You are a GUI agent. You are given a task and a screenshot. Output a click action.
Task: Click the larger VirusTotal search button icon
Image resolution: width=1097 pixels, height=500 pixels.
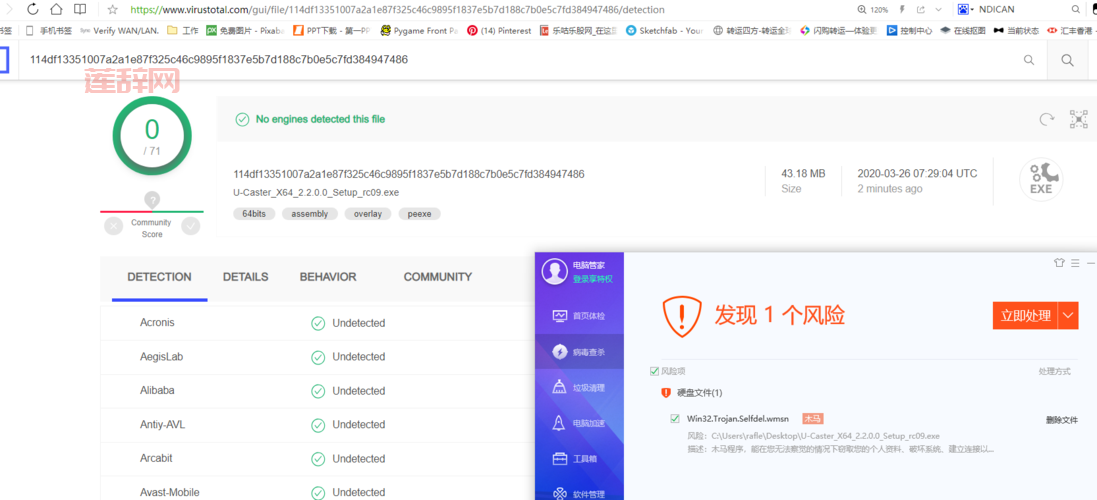tap(1068, 61)
